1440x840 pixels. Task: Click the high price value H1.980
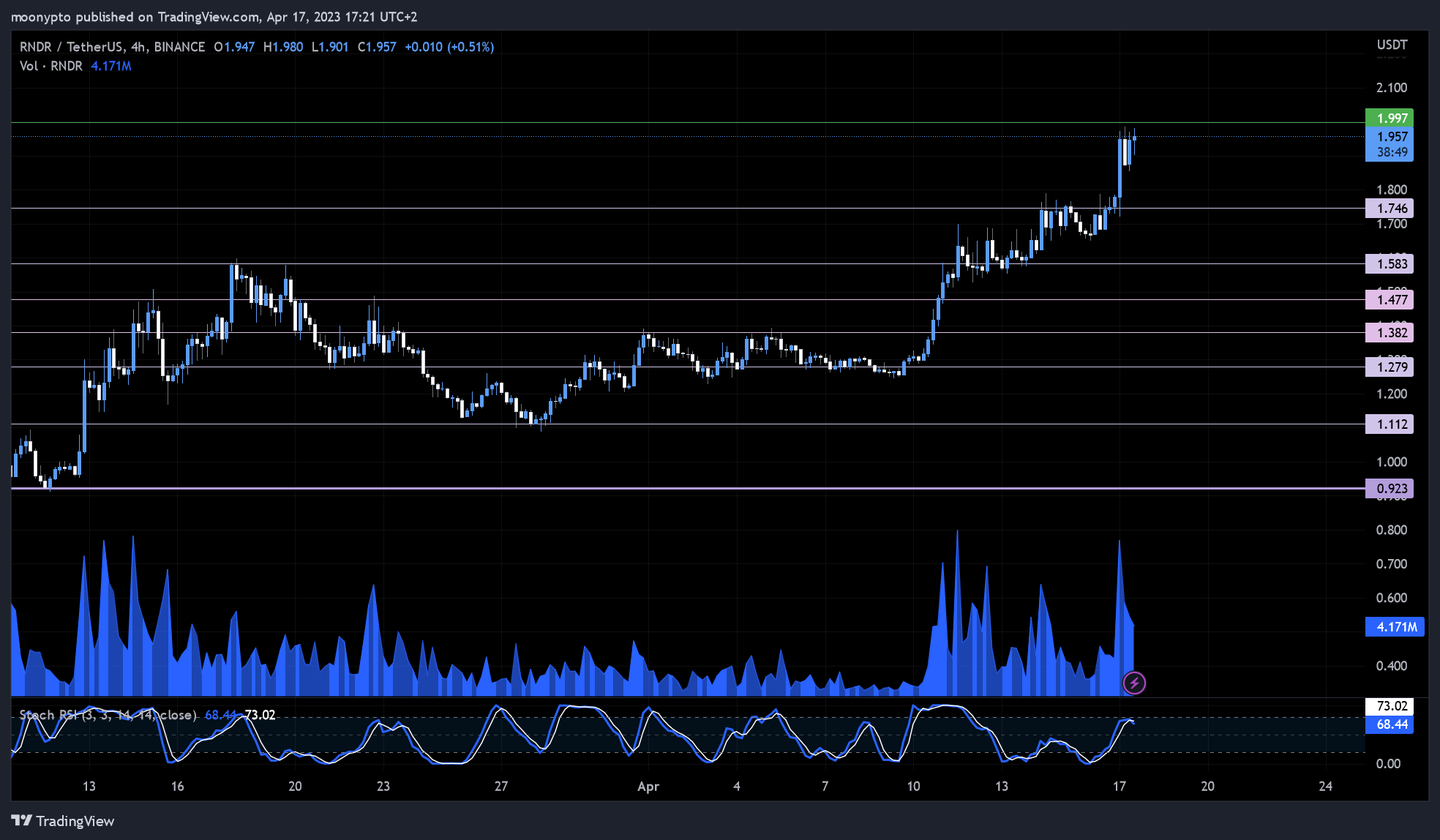pos(282,47)
